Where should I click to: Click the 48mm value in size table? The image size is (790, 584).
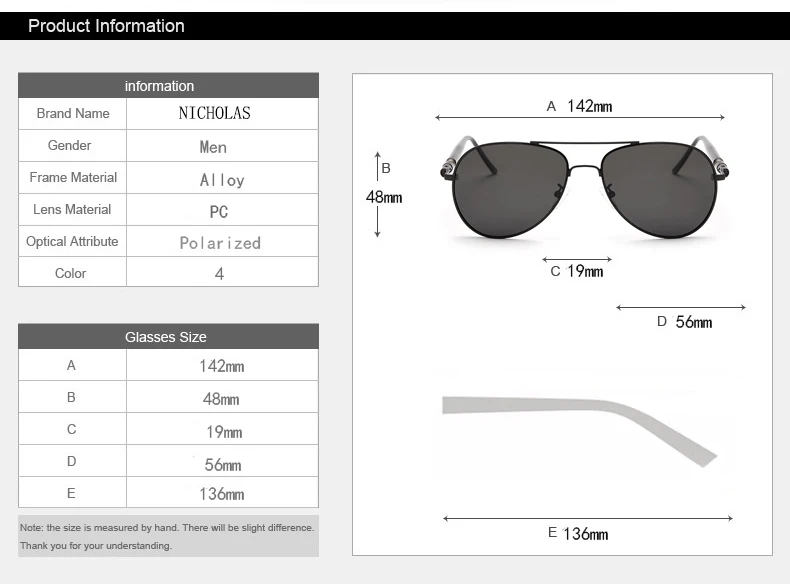click(221, 399)
